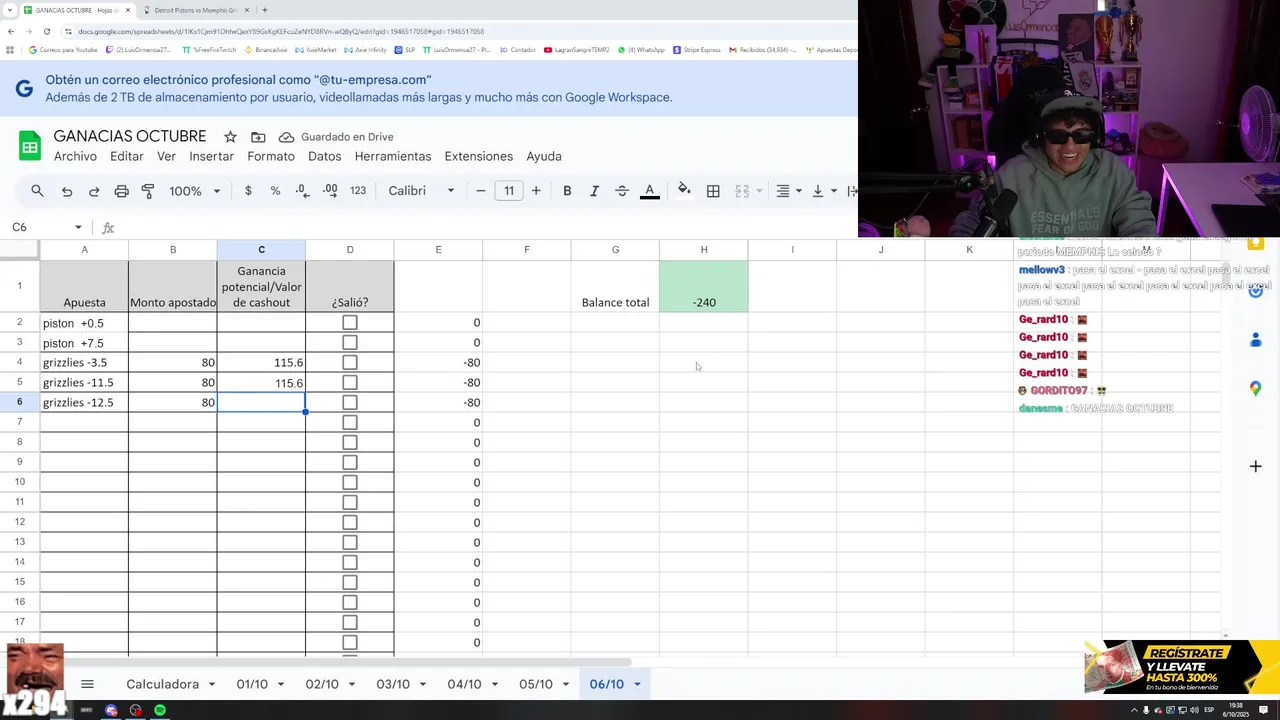Open the Contacts side panel icon

tap(1256, 340)
